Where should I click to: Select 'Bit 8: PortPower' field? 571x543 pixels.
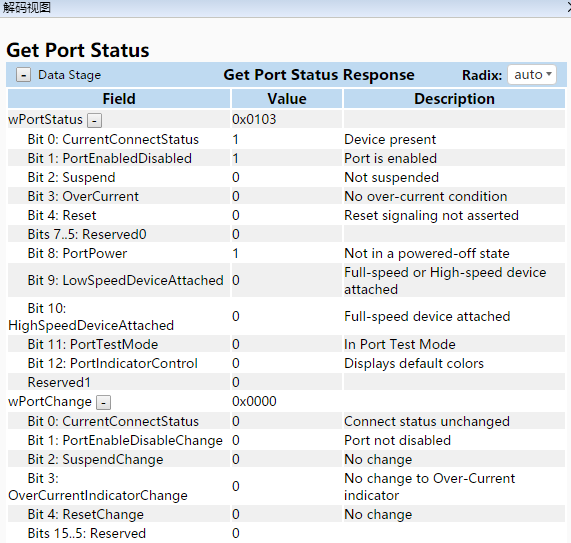pyautogui.click(x=77, y=253)
